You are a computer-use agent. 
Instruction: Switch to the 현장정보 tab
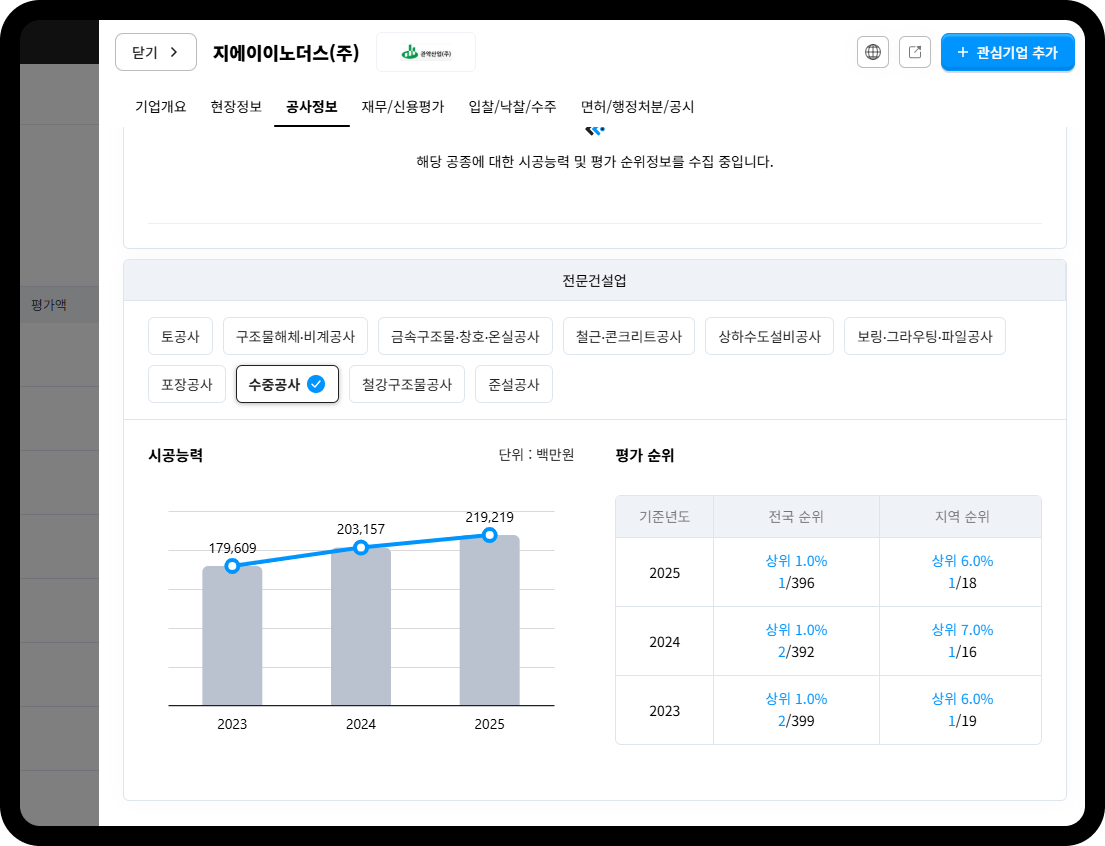[236, 106]
